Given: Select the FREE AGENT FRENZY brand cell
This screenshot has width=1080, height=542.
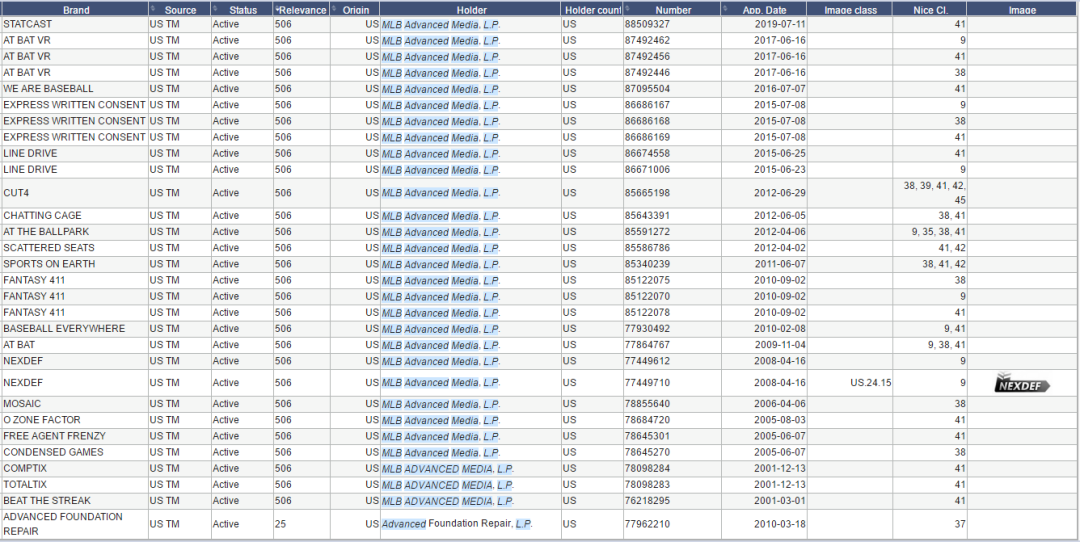Looking at the screenshot, I should coord(74,436).
